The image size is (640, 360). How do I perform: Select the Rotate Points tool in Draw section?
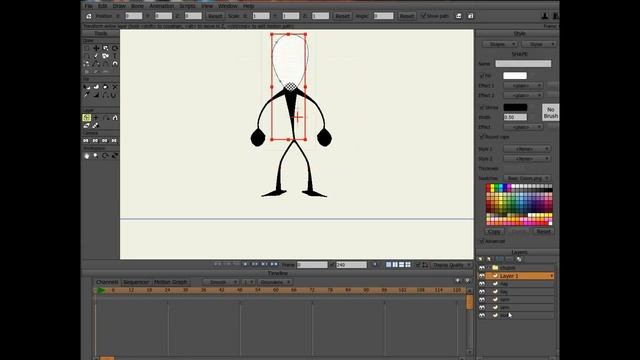115,48
